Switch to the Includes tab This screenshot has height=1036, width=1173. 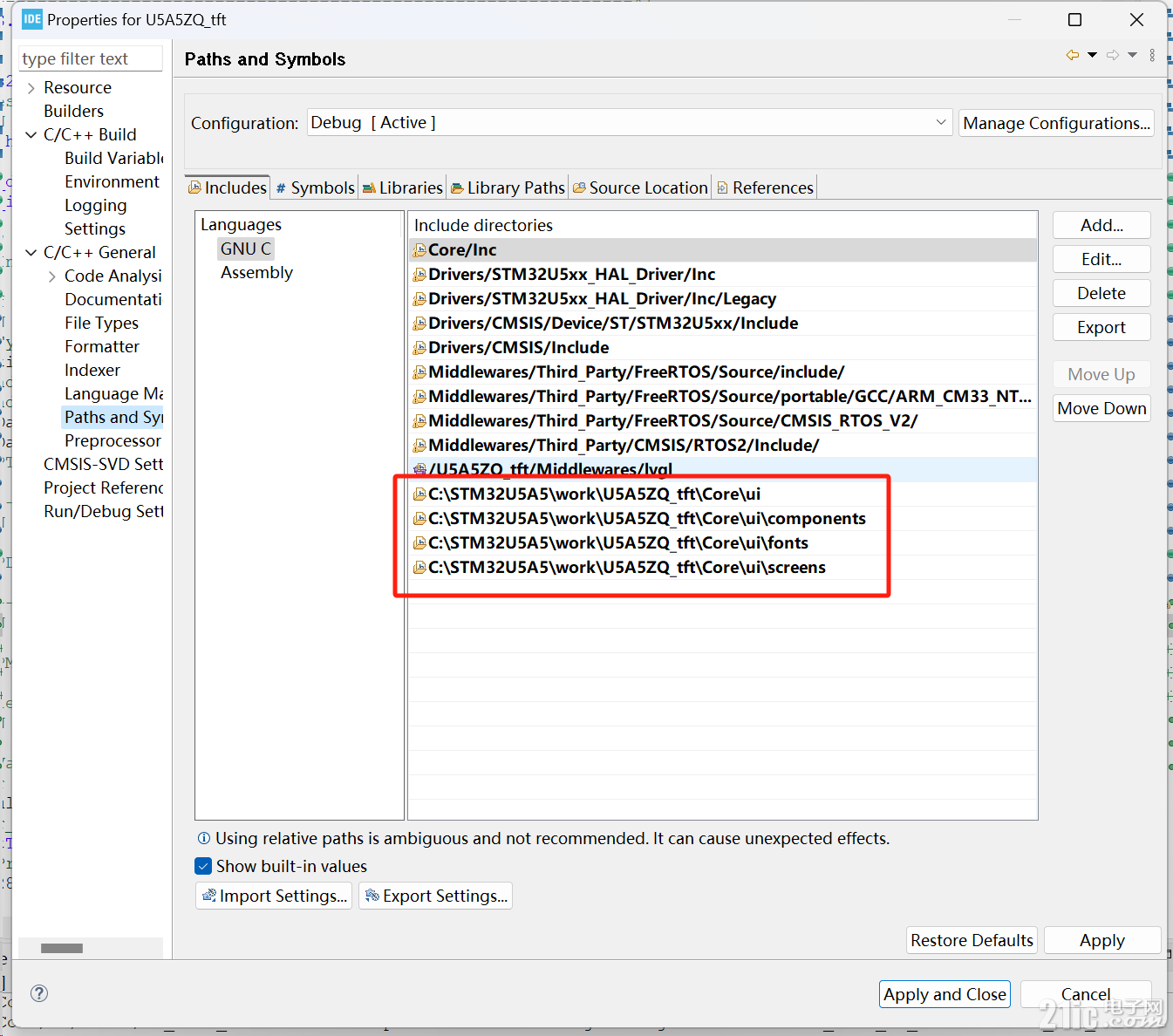click(228, 187)
